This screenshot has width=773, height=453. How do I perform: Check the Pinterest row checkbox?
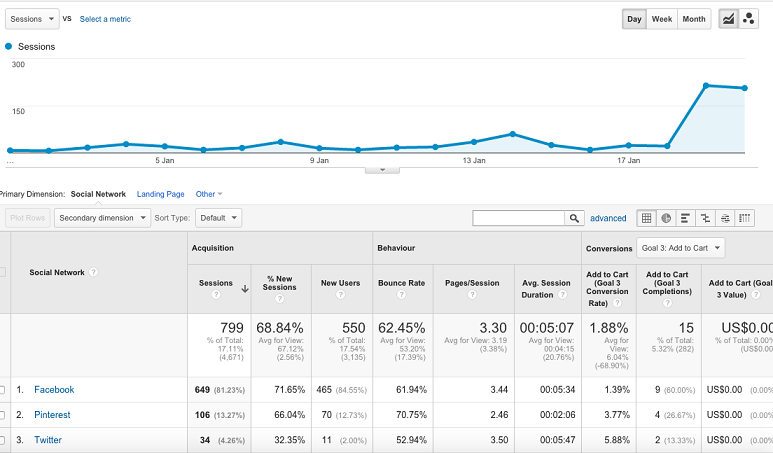click(x=2, y=416)
